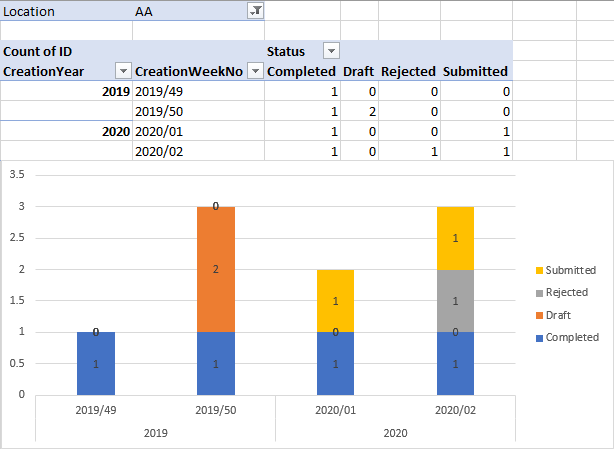The image size is (614, 449).
Task: Click the 2.5 value axis label
Action: coord(17,237)
